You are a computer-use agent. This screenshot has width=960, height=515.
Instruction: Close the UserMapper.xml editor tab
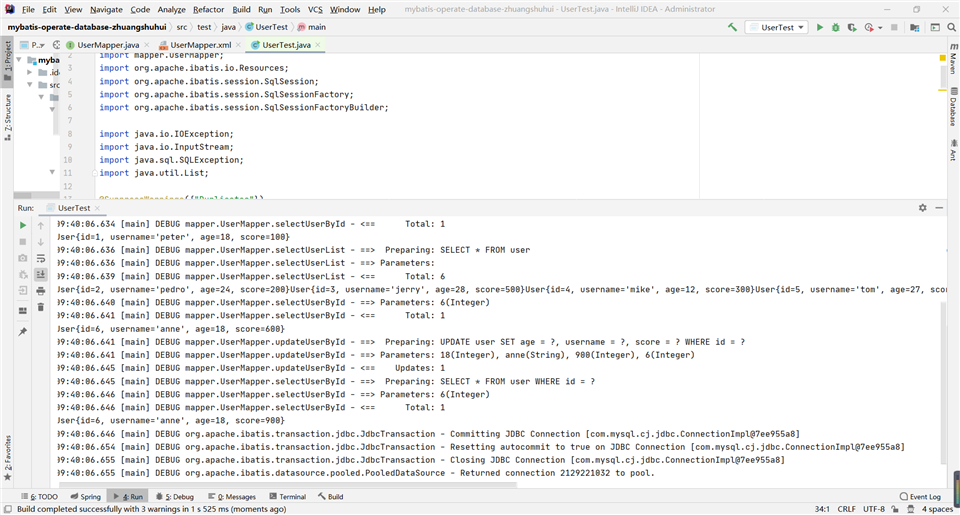click(238, 45)
